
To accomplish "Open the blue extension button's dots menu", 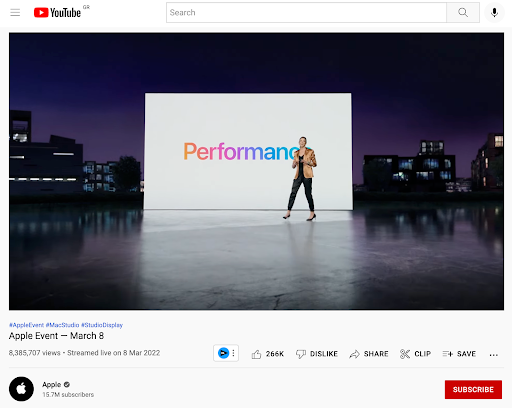I will click(233, 353).
